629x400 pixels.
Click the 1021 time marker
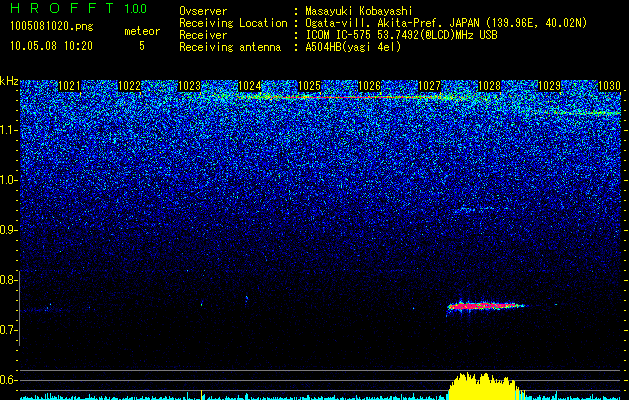tap(69, 86)
